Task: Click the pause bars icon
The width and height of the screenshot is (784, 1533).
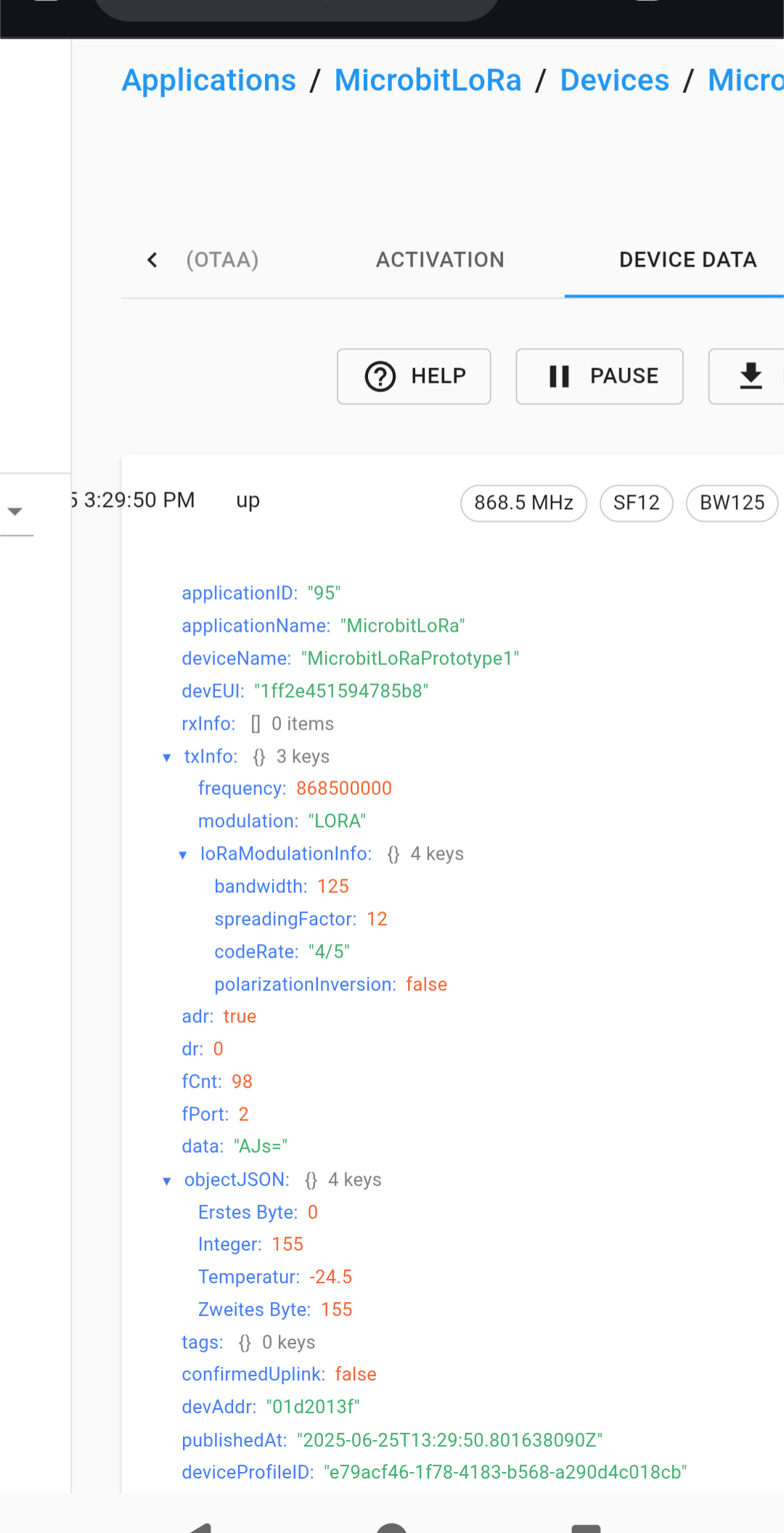Action: coord(559,376)
